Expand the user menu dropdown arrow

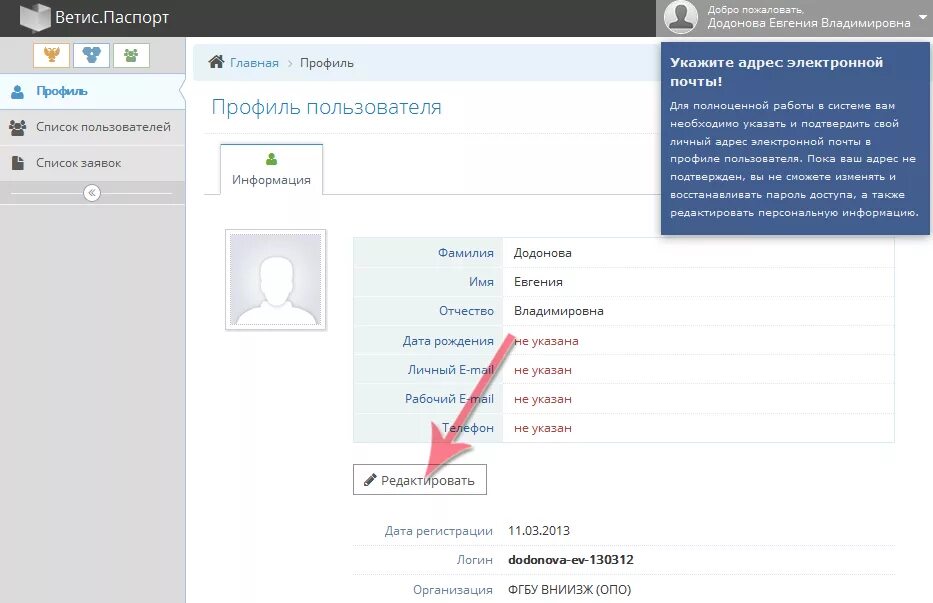pos(923,17)
